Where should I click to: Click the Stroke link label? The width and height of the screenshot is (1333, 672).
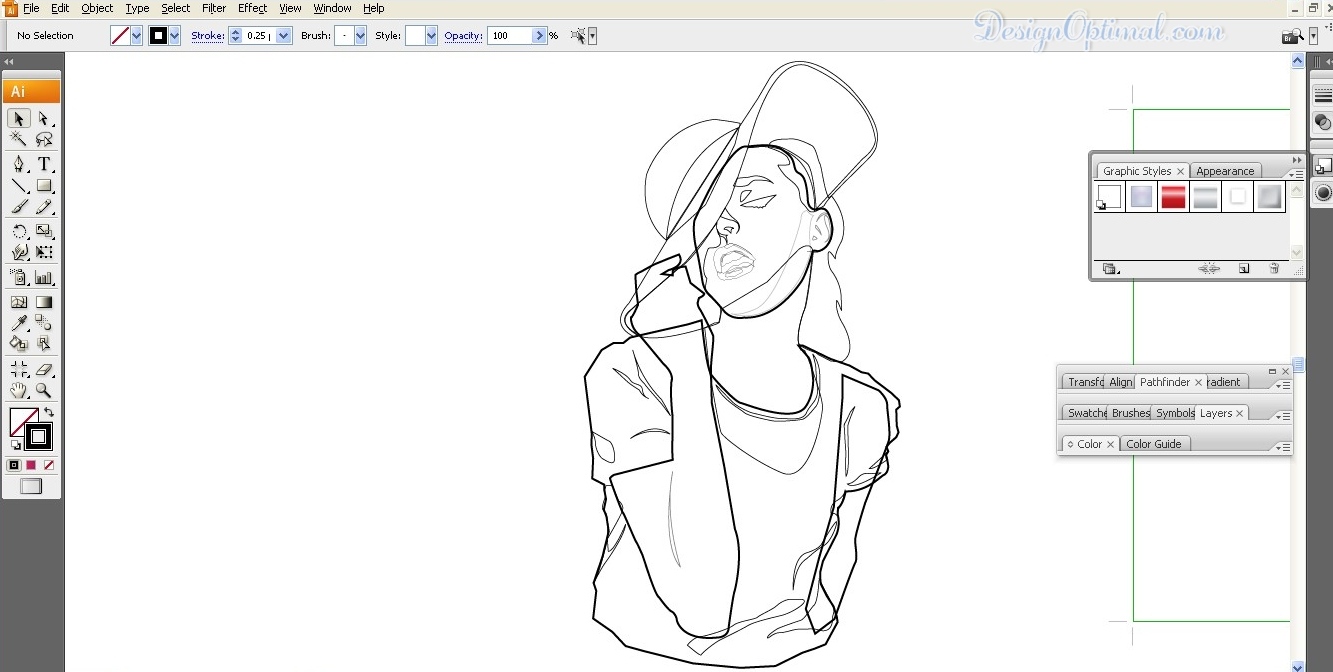(x=207, y=36)
